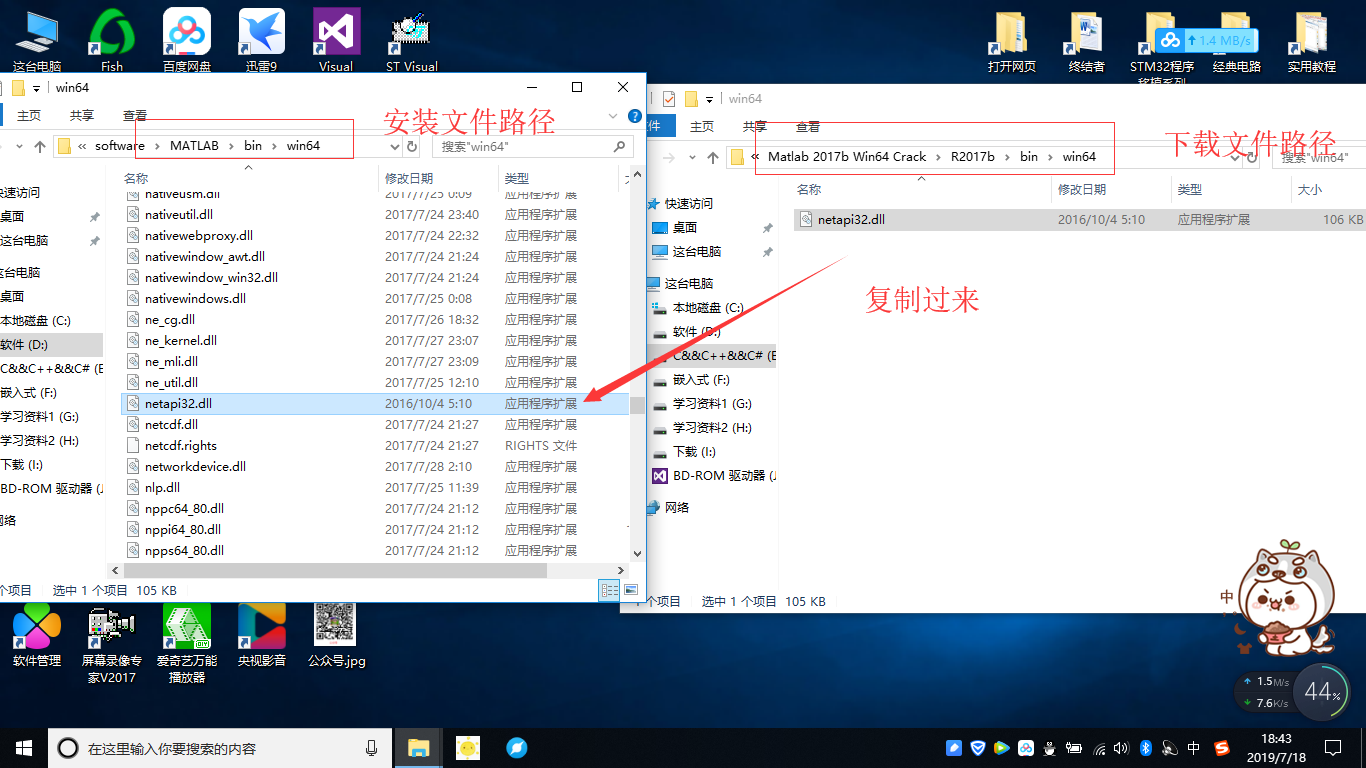Open Xunlei 9 desktop shortcut

tap(262, 40)
